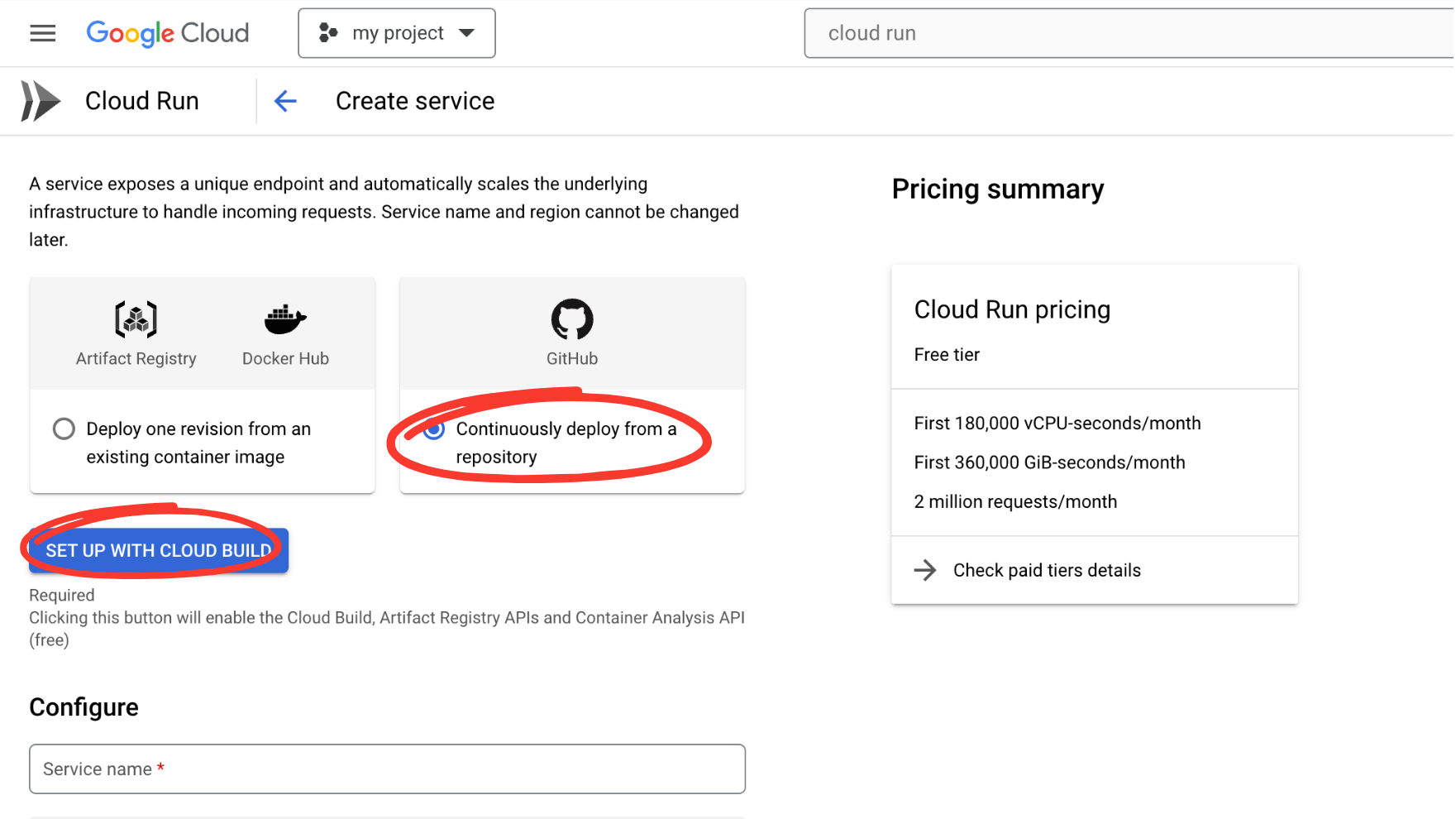Image resolution: width=1456 pixels, height=819 pixels.
Task: Click the Cloud Run product icon
Action: coord(41,101)
